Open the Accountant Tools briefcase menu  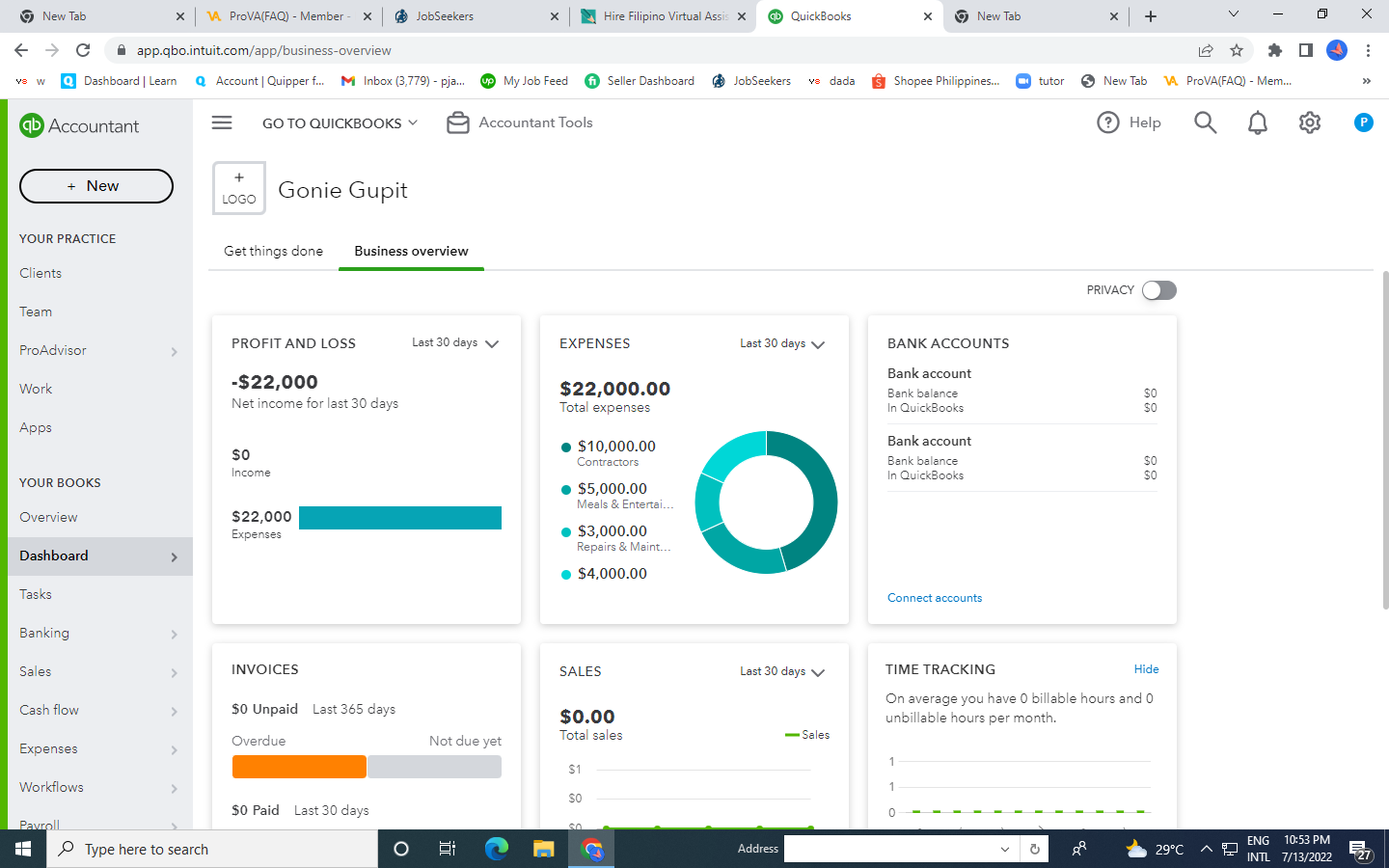click(520, 122)
